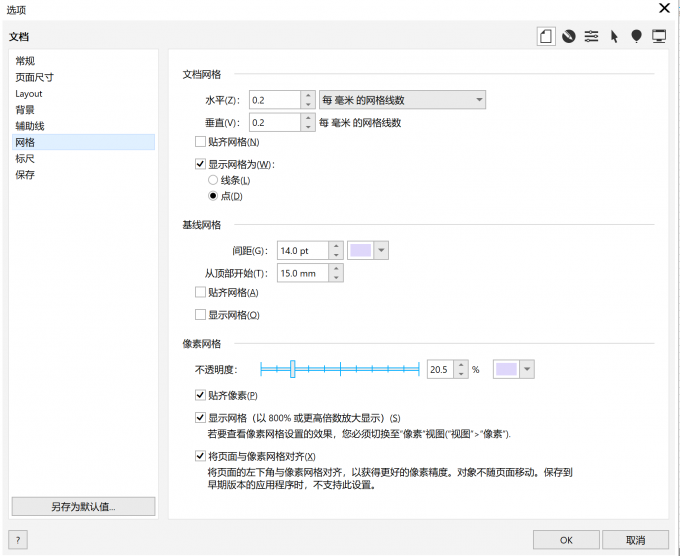Open the Color management options icon
The image size is (680, 556).
pos(569,36)
